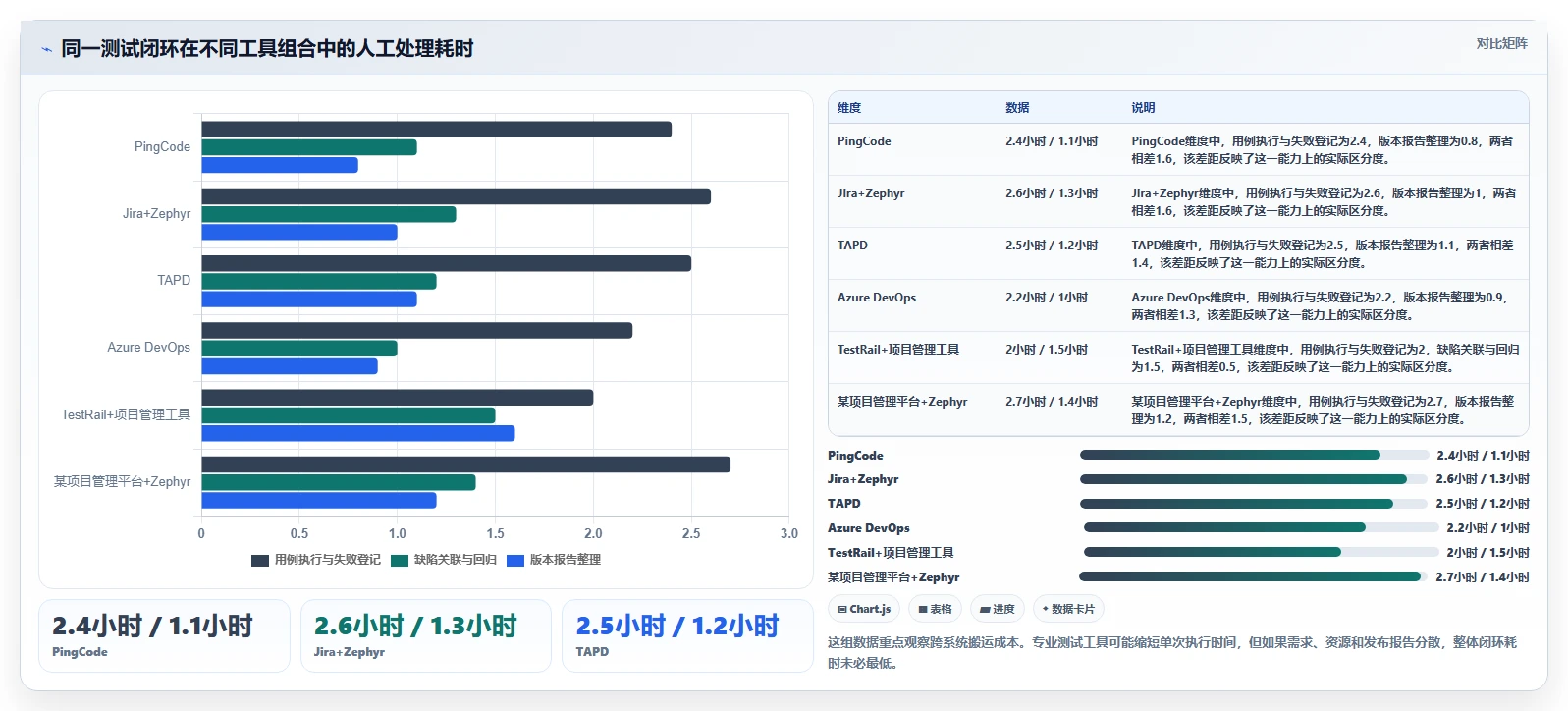Click the Azure DevOps dark bar in the chart
The height and width of the screenshot is (711, 1568).
[417, 330]
